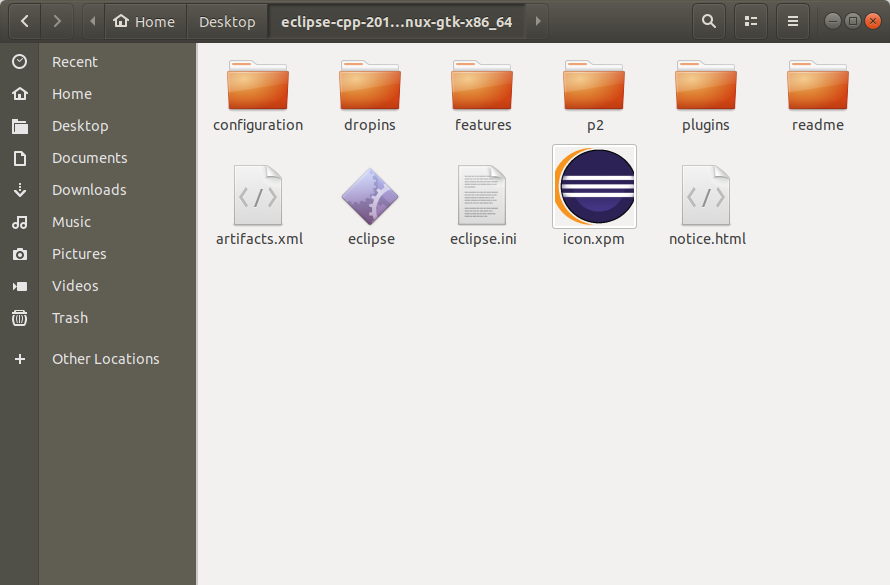The width and height of the screenshot is (890, 585).
Task: Click the Home house icon in sidebar
Action: click(20, 94)
